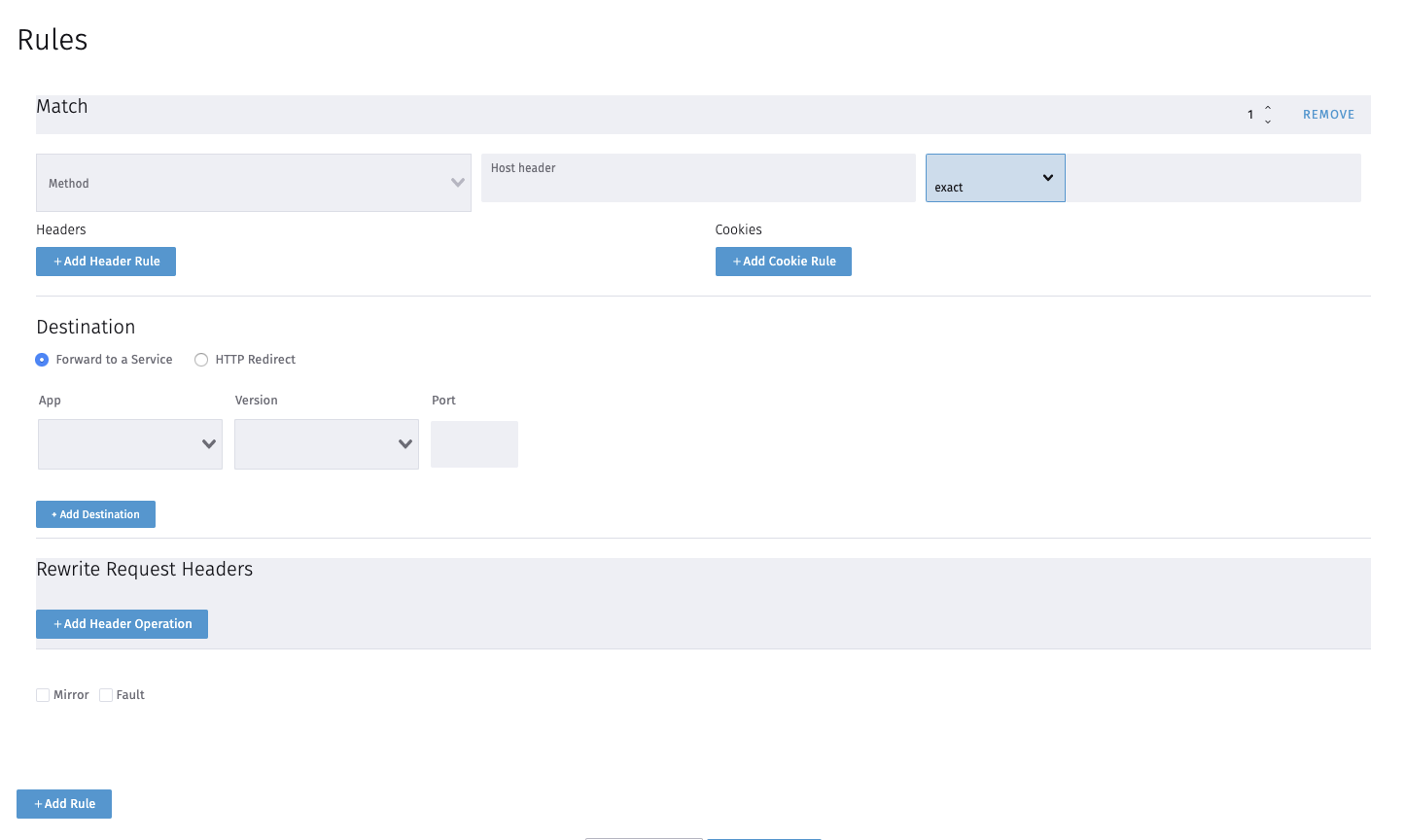Screen dimensions: 1405x840
Task: Click Add Cookie Rule button
Action: pos(784,262)
